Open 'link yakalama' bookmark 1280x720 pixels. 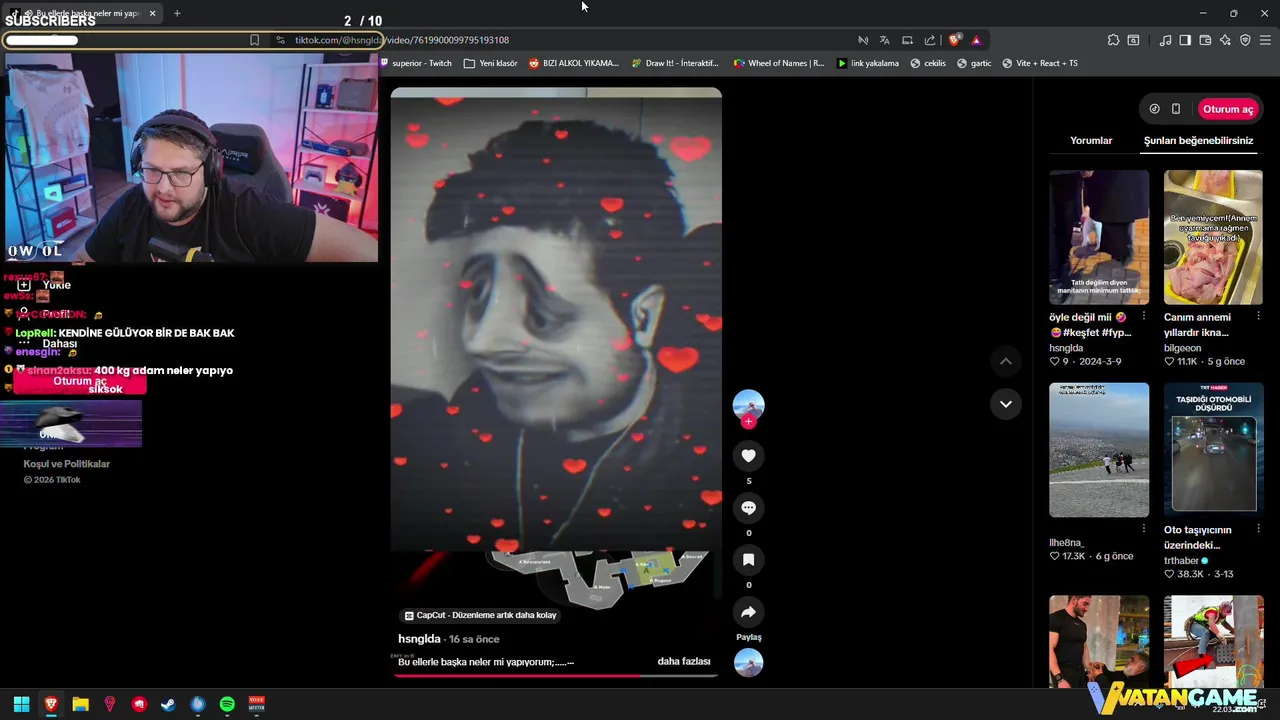coord(868,63)
